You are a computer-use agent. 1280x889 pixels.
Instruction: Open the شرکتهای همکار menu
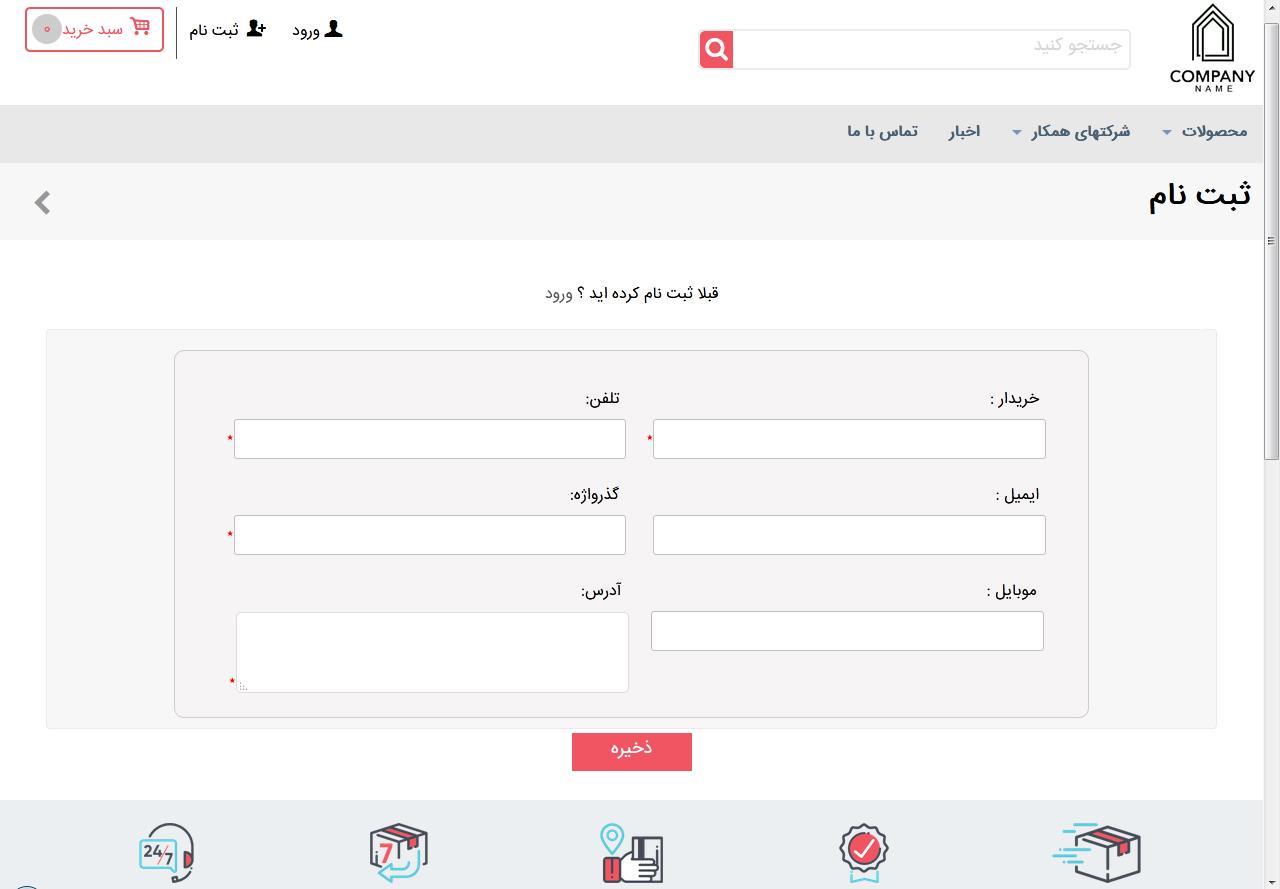[x=1081, y=131]
